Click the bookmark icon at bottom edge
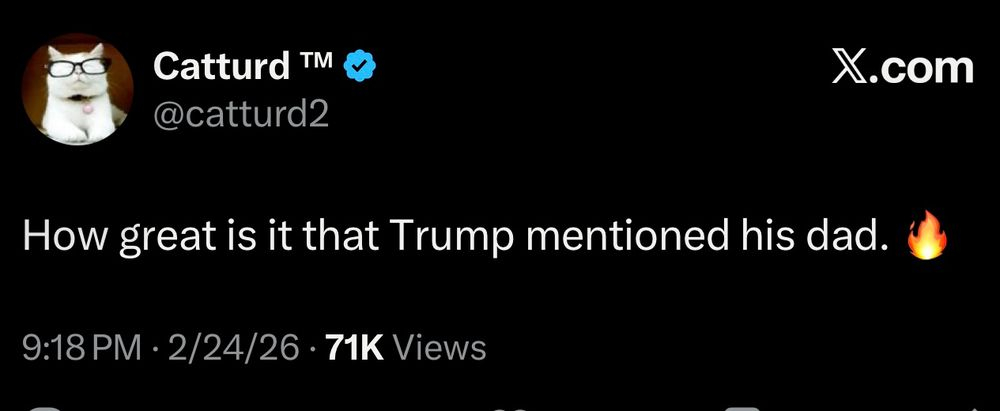This screenshot has height=411, width=1000. point(740,407)
